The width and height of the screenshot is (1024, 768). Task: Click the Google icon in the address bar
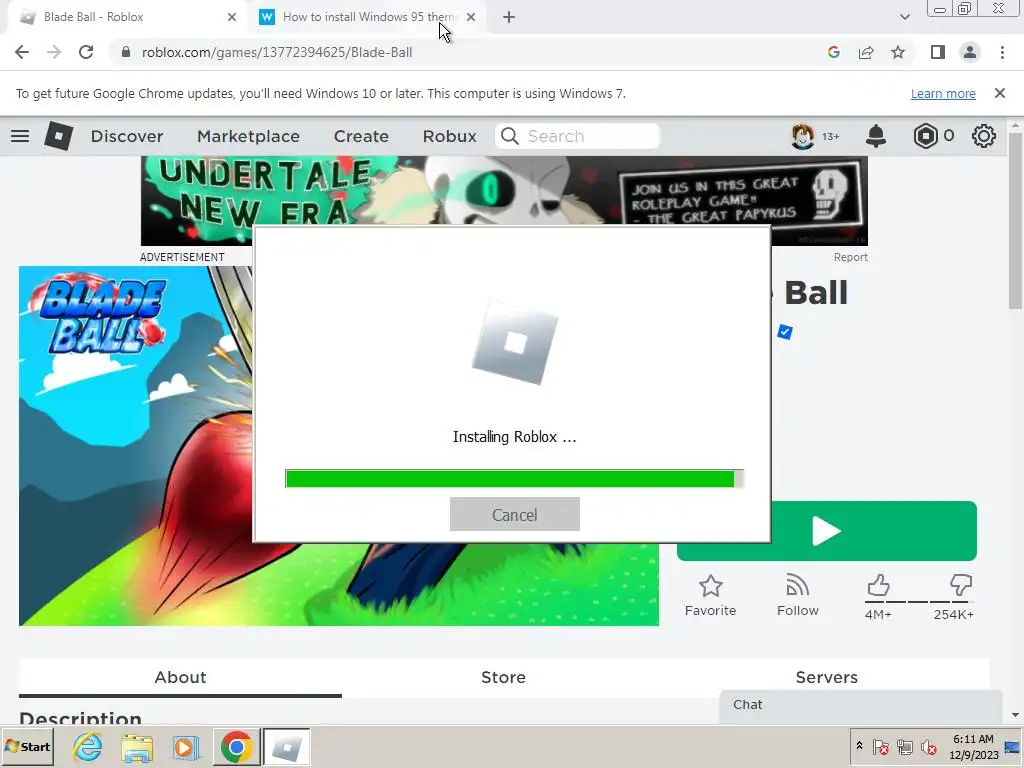coord(833,52)
